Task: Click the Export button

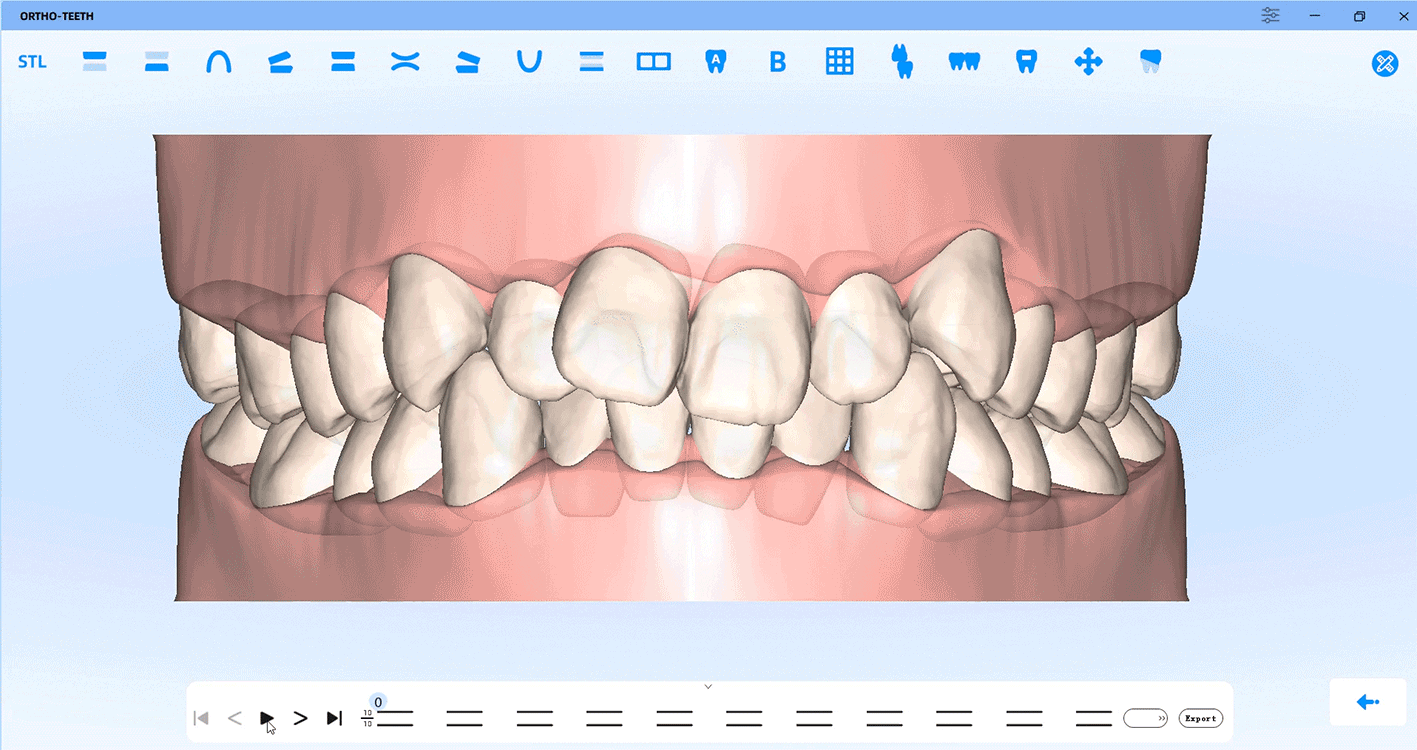Action: coord(1200,718)
